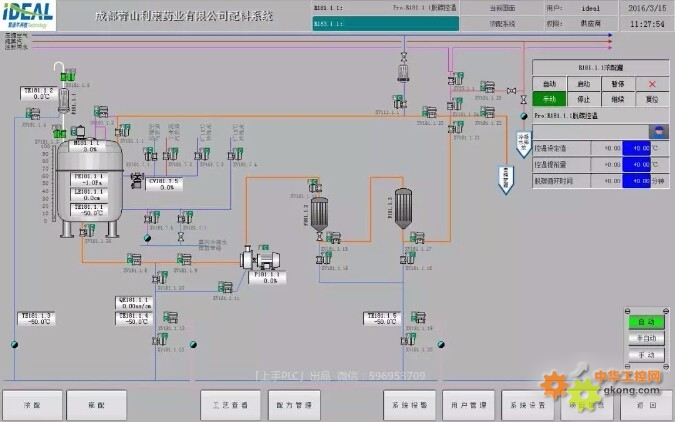Edit blue 控温设定值 input value
Screen dimensions: 675x422
coord(636,148)
